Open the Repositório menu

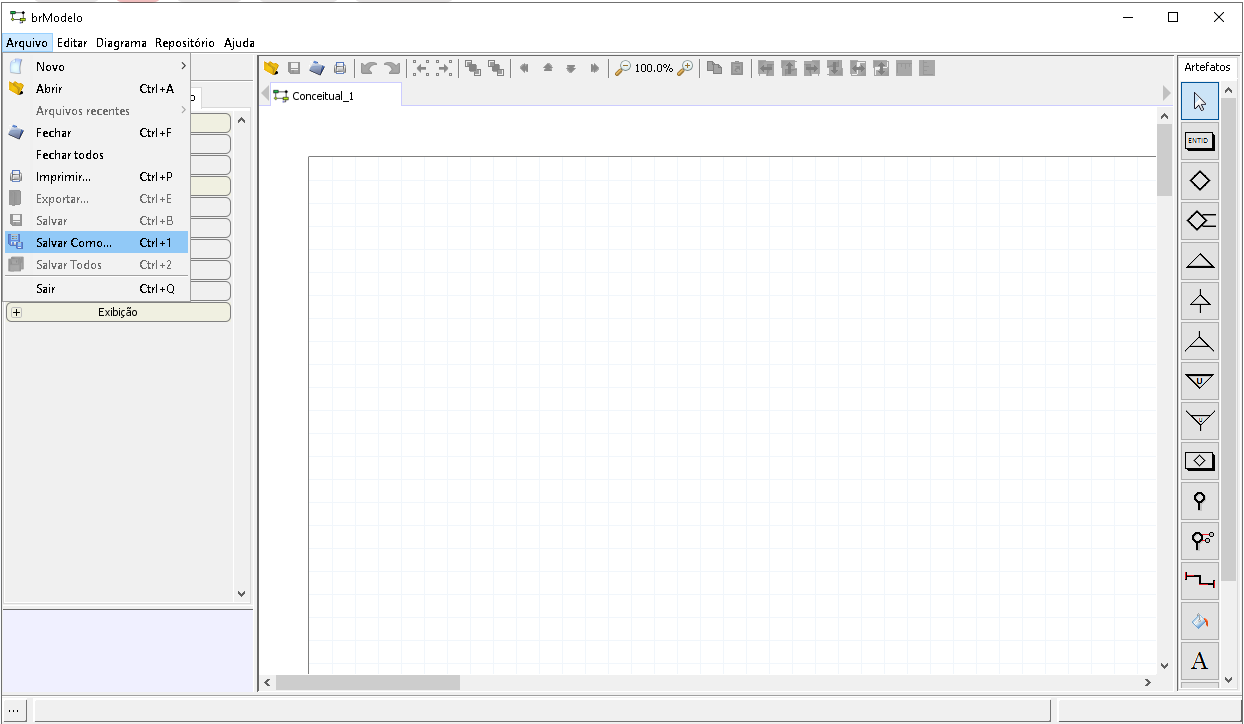point(185,43)
